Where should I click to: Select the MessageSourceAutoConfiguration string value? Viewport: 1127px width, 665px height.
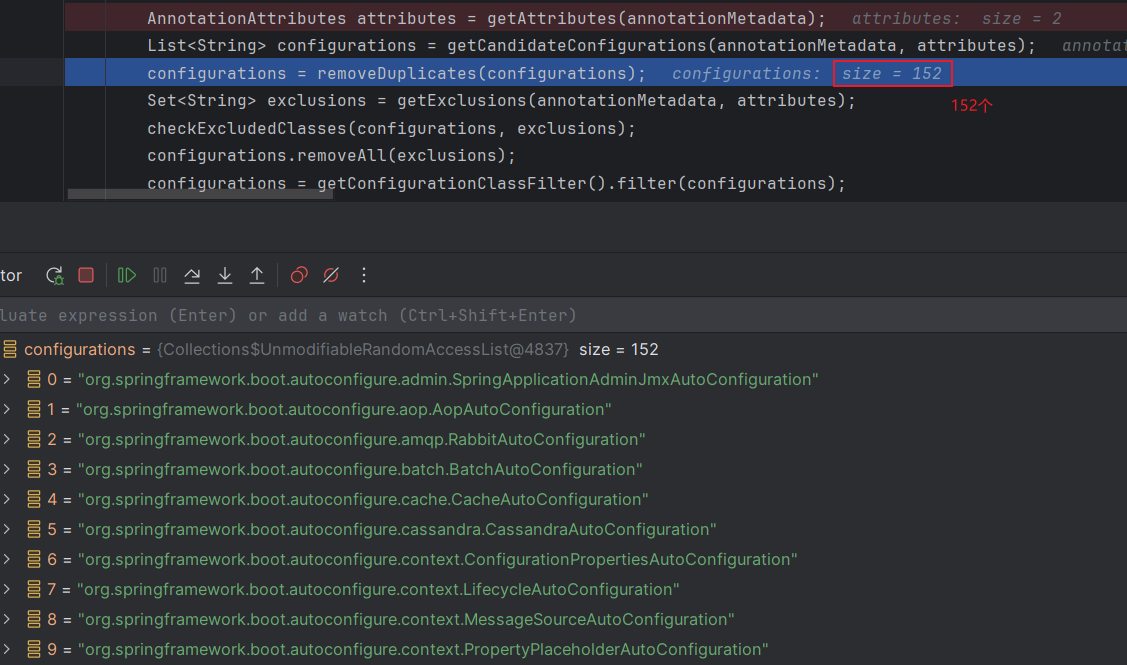[406, 619]
